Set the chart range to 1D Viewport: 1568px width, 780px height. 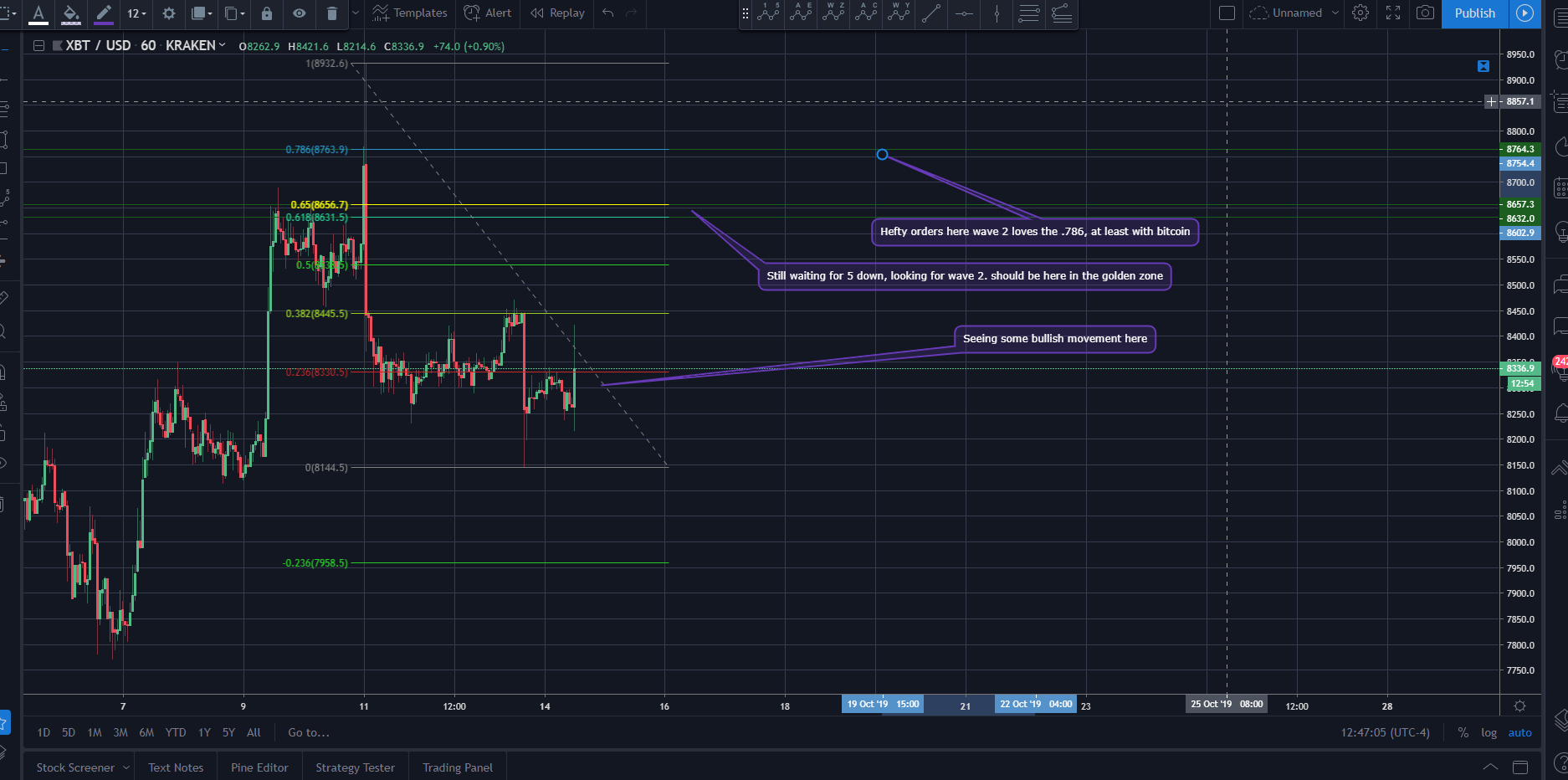[x=44, y=733]
